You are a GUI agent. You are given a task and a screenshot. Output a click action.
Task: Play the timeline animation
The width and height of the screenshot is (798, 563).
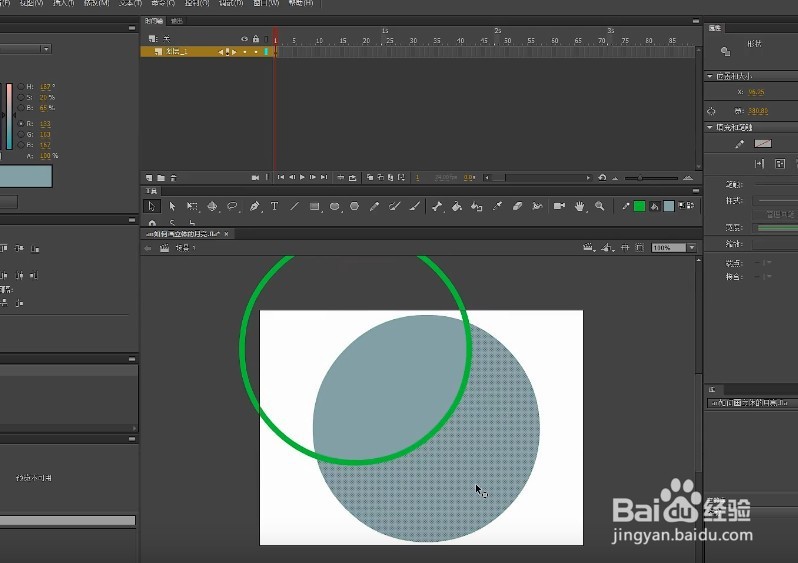tap(302, 177)
